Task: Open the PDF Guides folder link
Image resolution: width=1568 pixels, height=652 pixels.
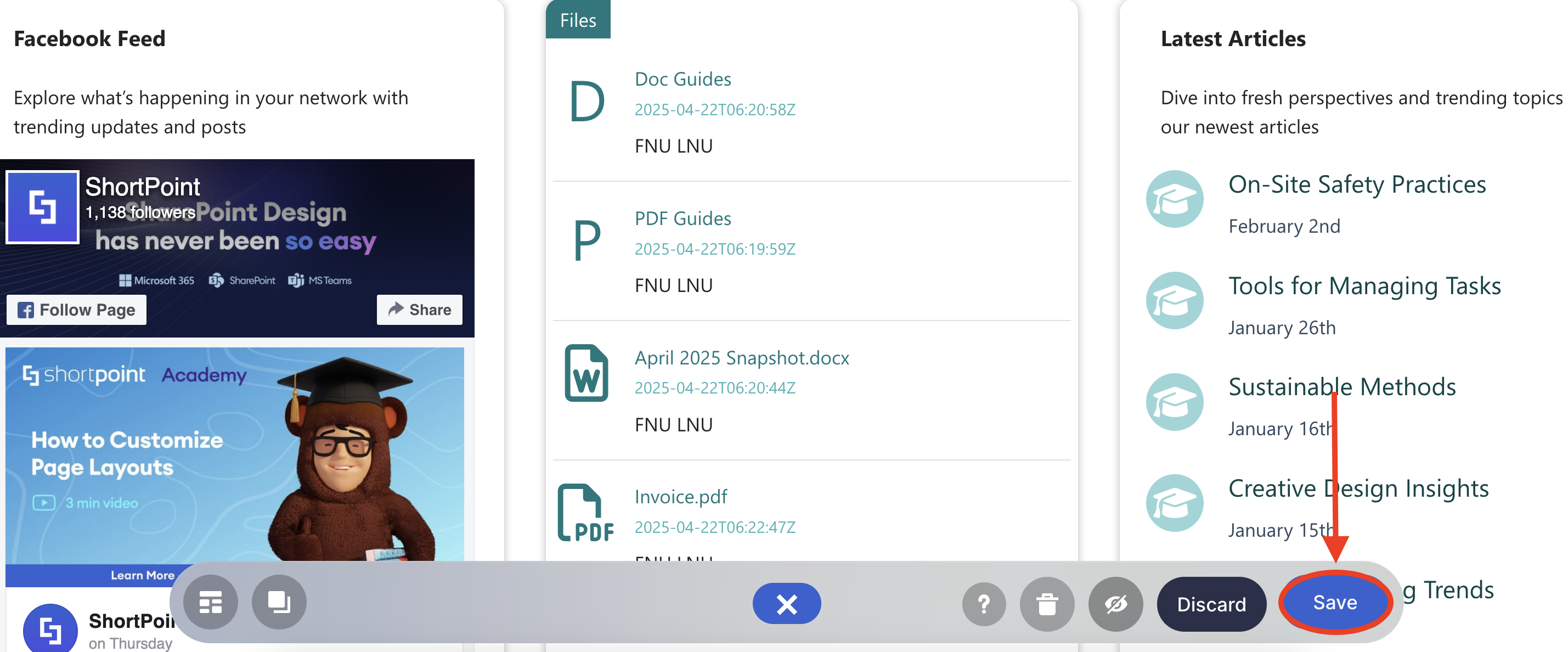Action: [x=683, y=218]
